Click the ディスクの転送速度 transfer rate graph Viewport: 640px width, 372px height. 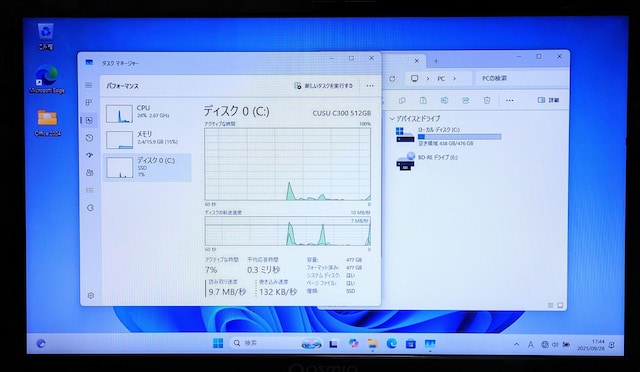coord(288,231)
